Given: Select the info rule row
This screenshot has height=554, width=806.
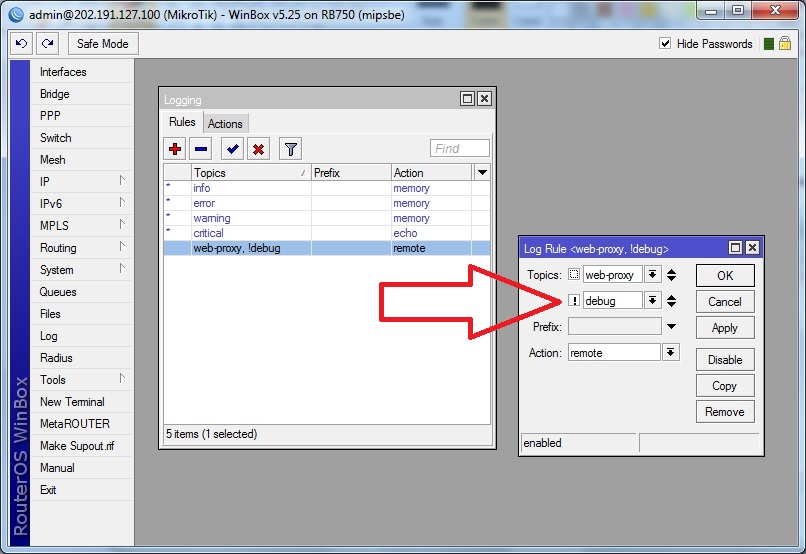Looking at the screenshot, I should click(x=327, y=188).
